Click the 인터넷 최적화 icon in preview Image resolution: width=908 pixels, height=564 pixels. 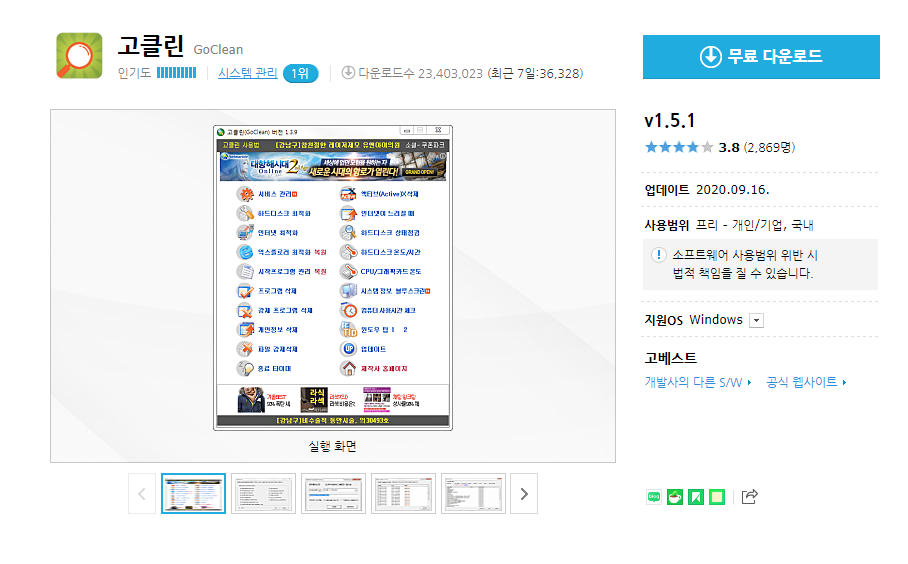(246, 233)
